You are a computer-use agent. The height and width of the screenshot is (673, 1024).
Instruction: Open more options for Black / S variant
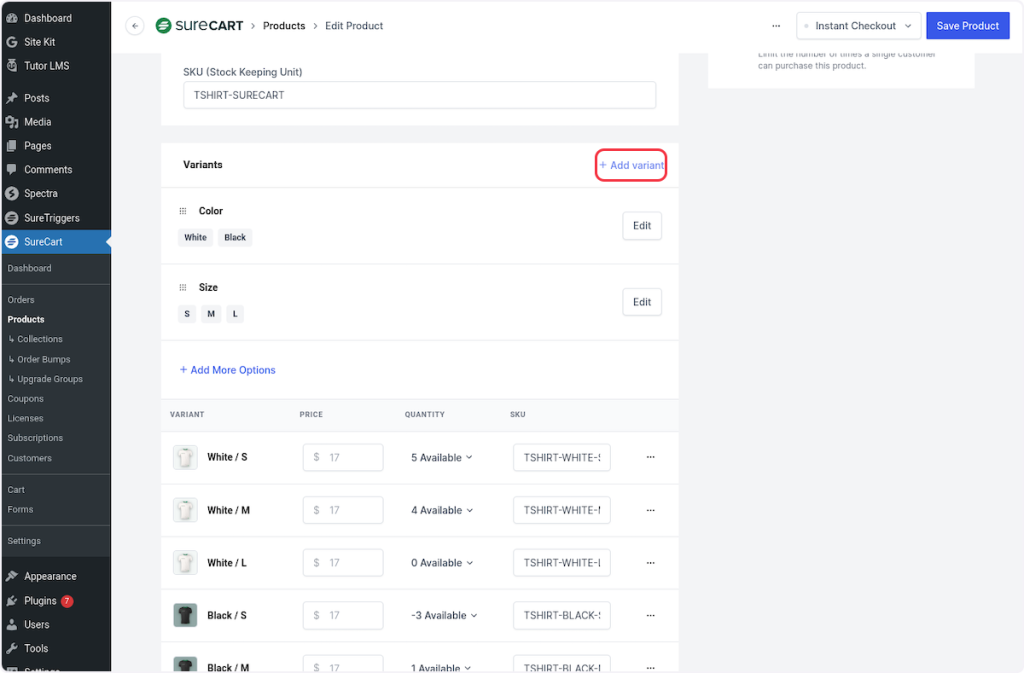pos(650,615)
